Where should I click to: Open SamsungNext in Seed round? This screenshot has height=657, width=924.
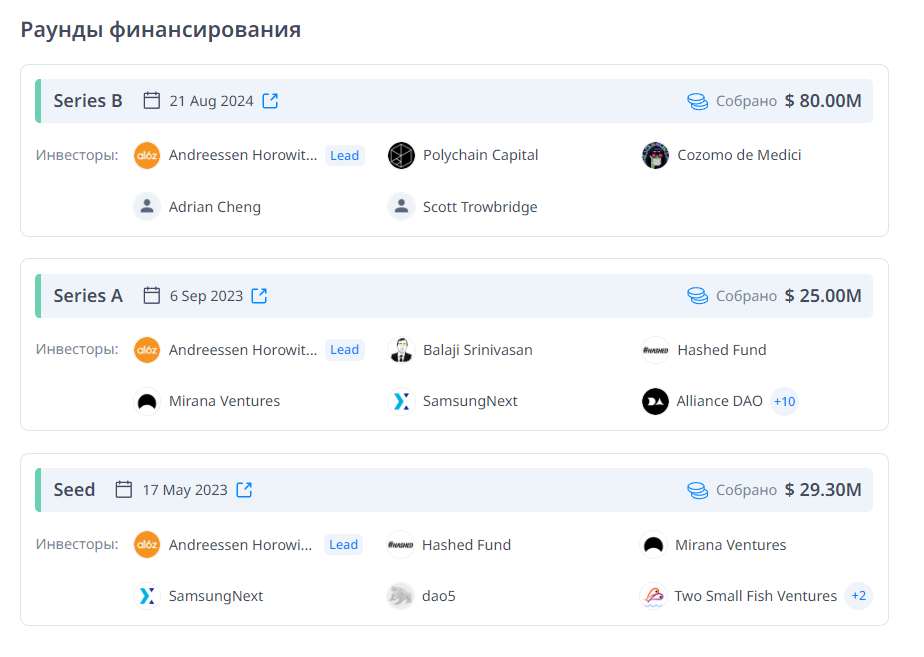pos(216,596)
